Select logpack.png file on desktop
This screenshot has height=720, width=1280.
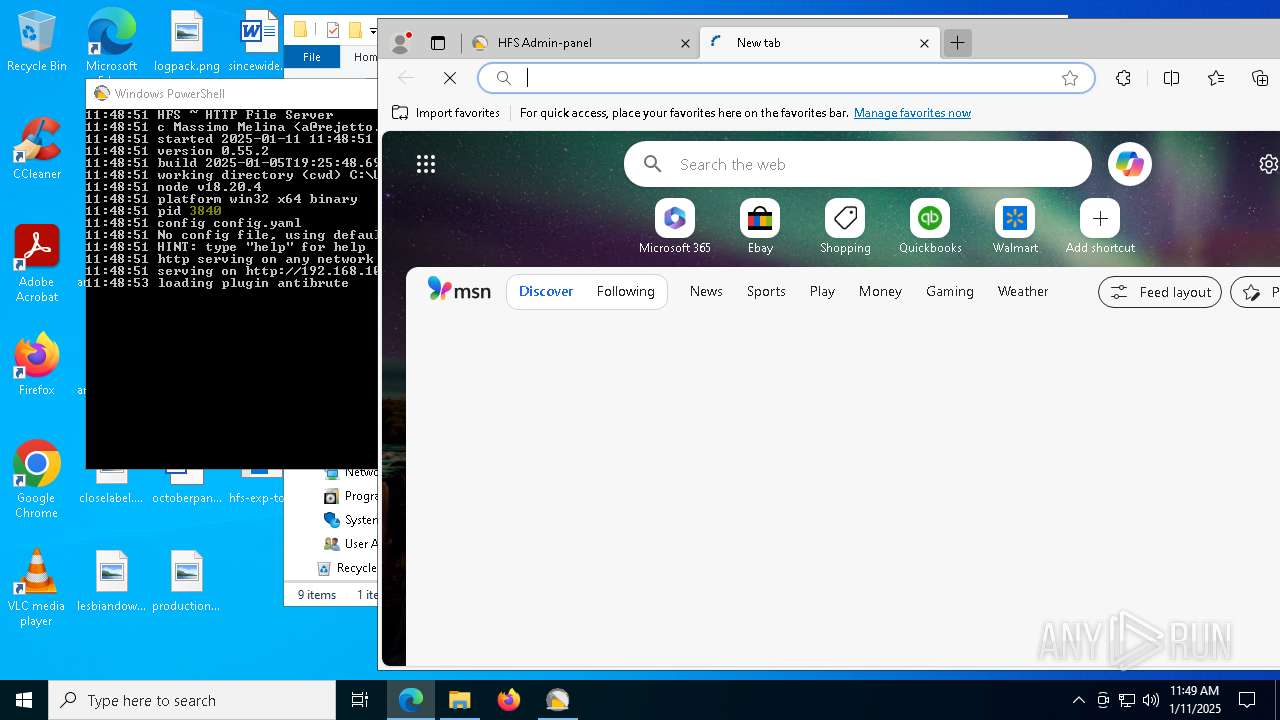pos(187,42)
